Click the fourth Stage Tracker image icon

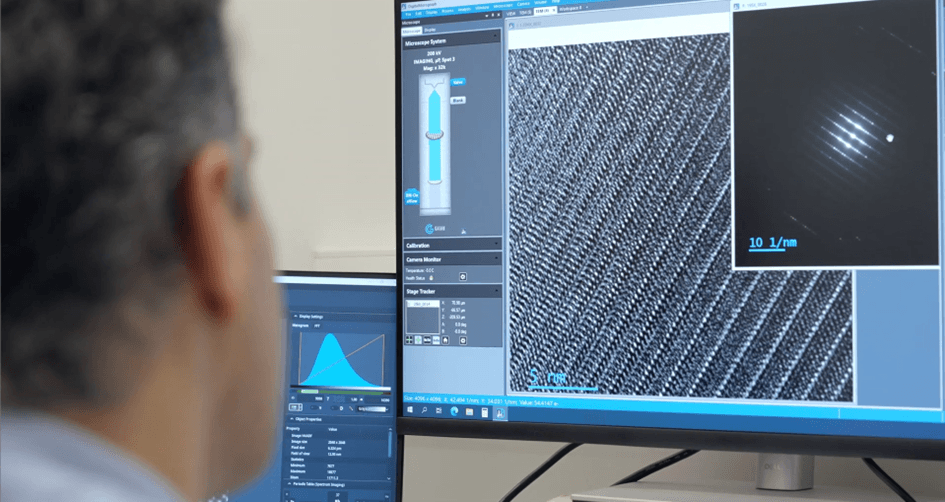(x=436, y=340)
